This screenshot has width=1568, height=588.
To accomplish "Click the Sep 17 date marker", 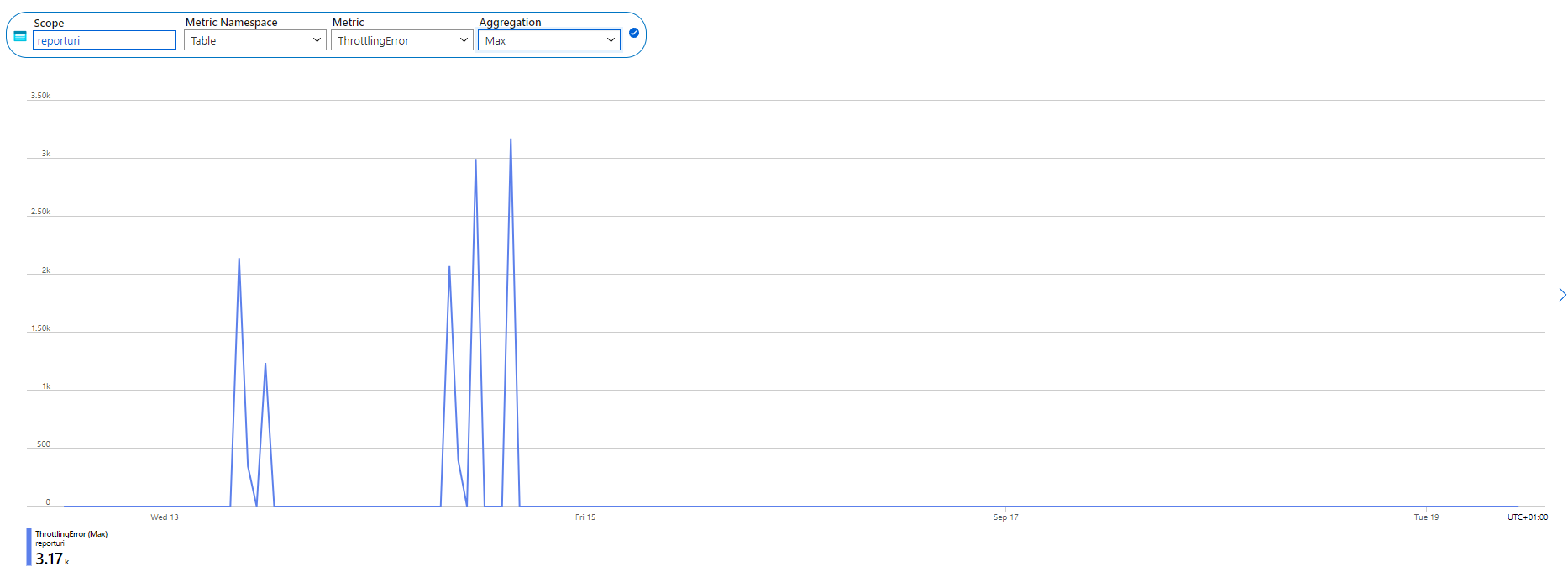I will point(1005,517).
